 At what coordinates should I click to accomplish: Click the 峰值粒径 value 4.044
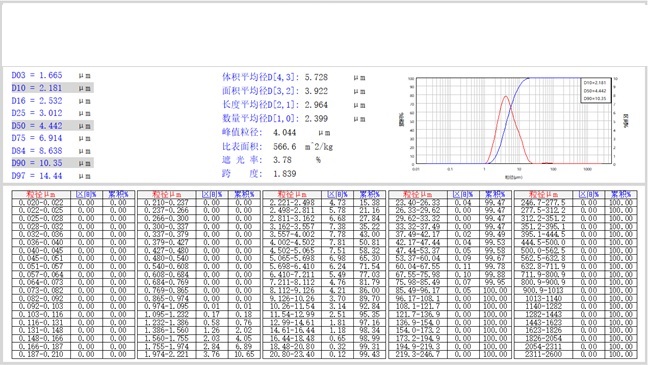284,133
